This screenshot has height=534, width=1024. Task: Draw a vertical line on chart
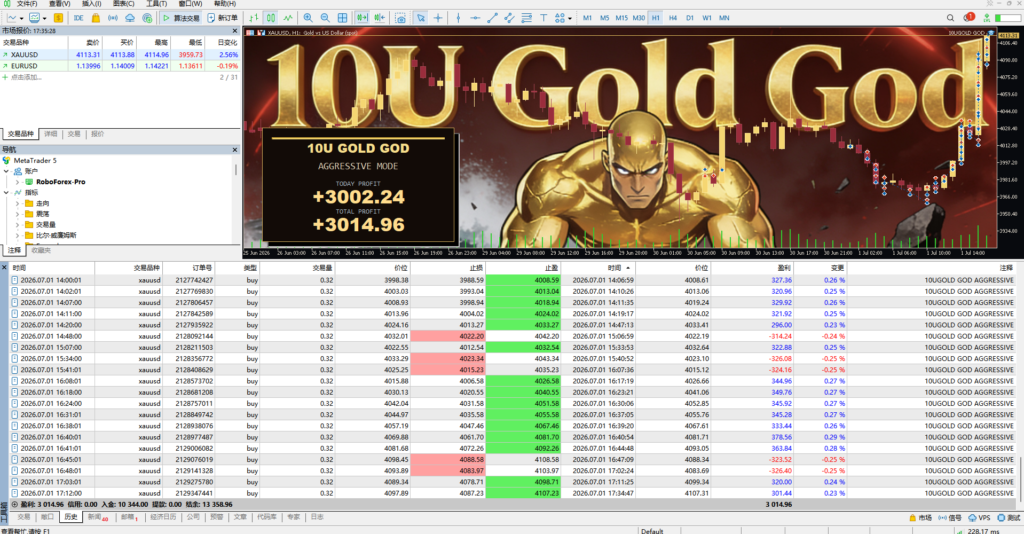pyautogui.click(x=458, y=18)
